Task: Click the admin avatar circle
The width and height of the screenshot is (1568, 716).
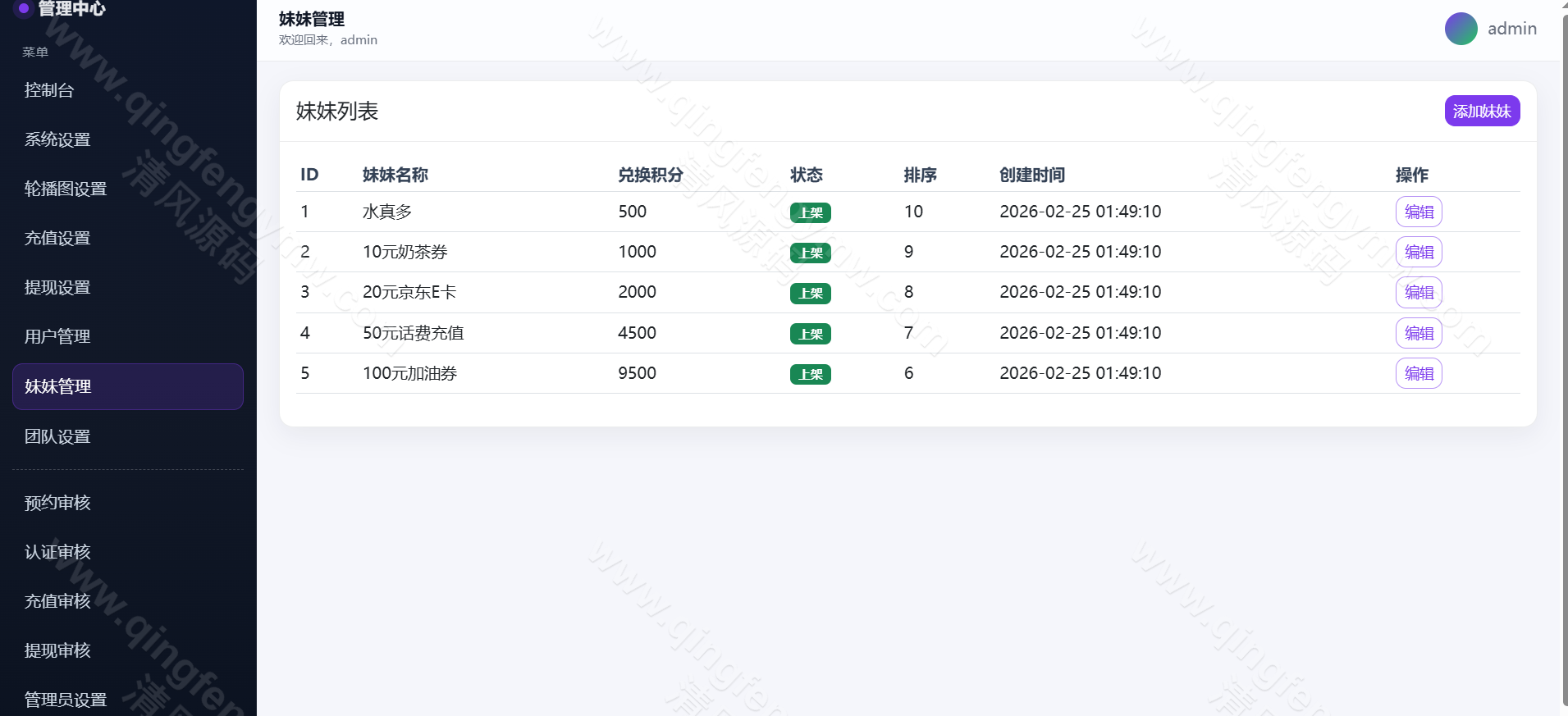Action: 1461,29
